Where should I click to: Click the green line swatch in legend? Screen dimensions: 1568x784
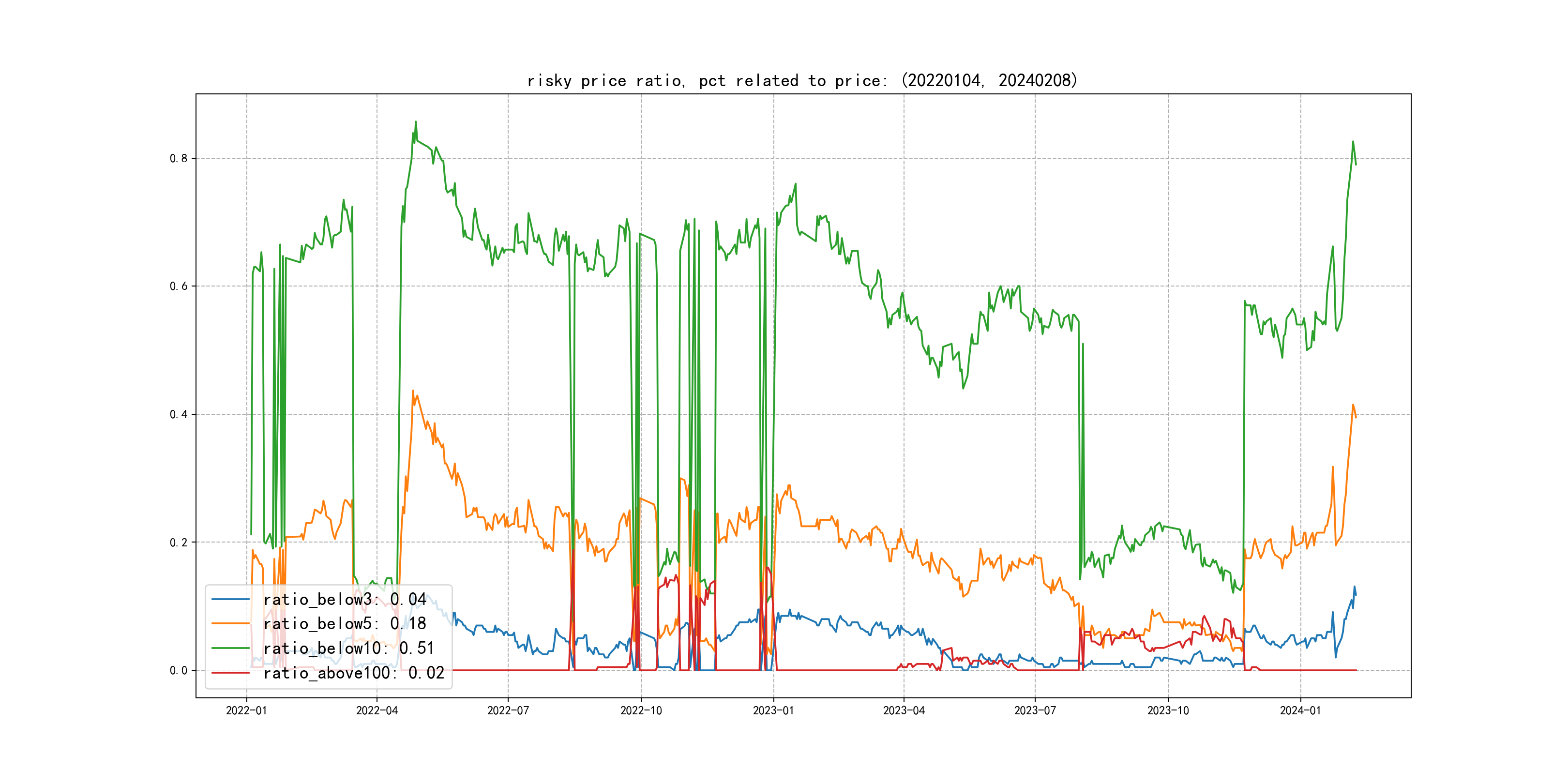[x=230, y=648]
